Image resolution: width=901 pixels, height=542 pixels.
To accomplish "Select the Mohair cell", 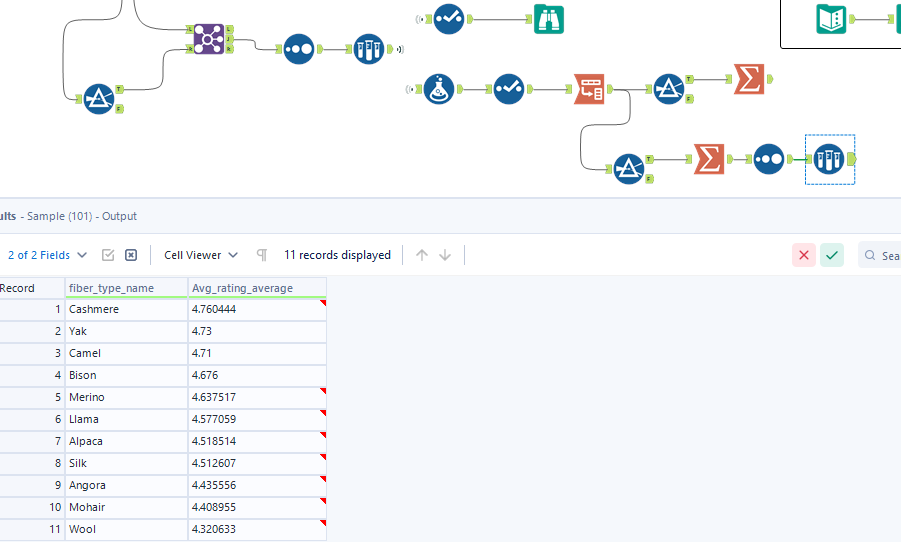I will click(x=126, y=508).
